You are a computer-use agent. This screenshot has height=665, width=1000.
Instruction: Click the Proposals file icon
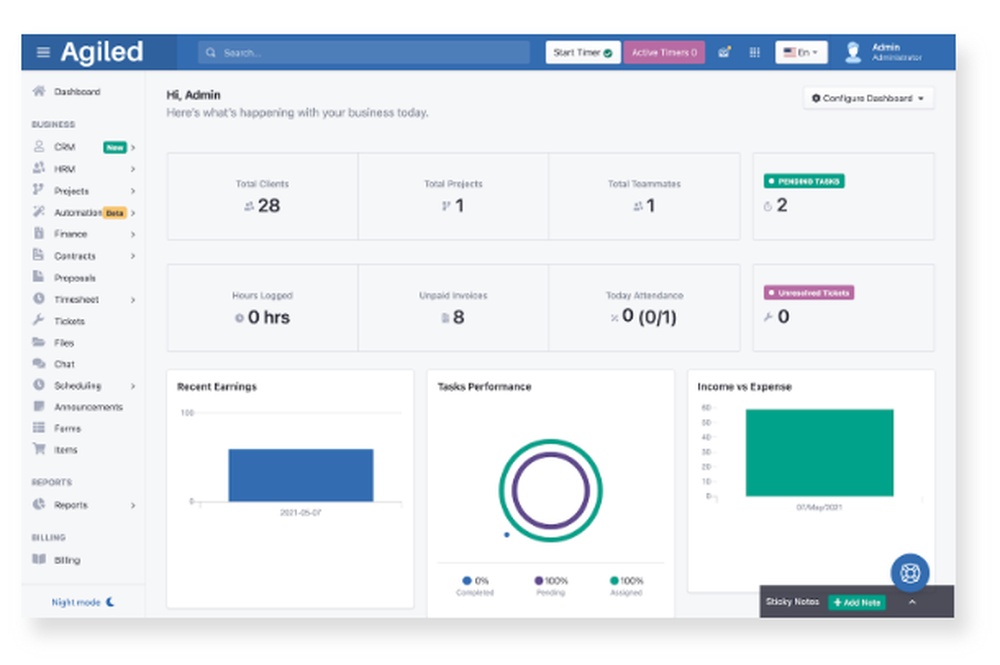coord(38,277)
